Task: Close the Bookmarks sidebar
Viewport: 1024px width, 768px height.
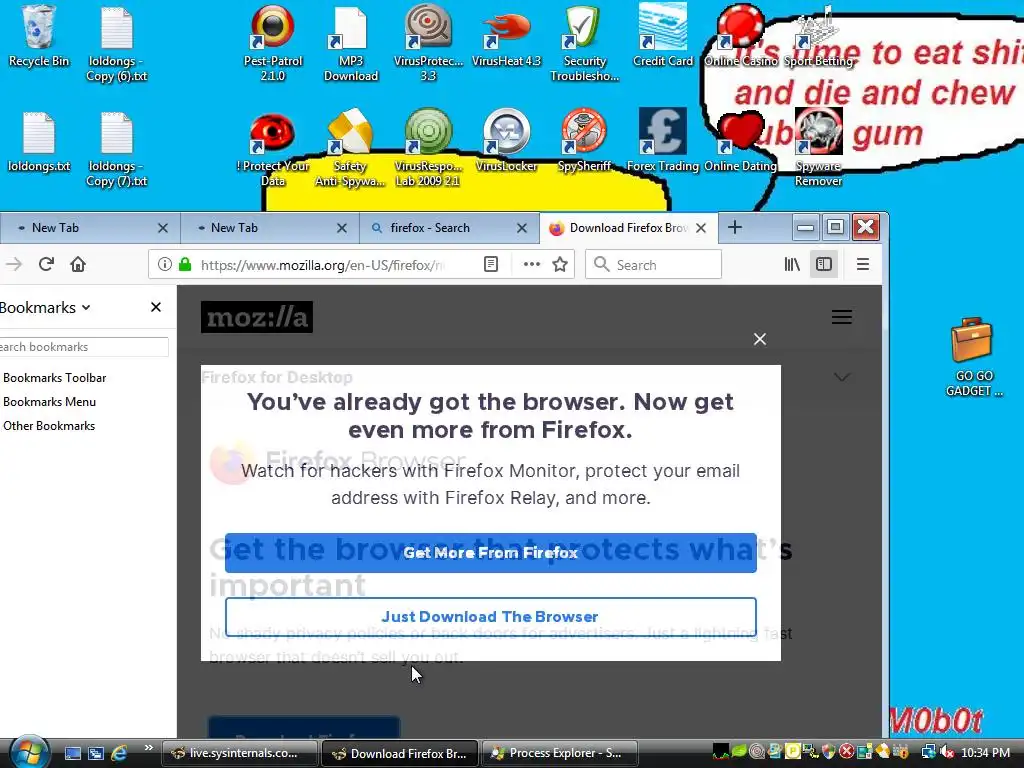Action: coord(155,307)
